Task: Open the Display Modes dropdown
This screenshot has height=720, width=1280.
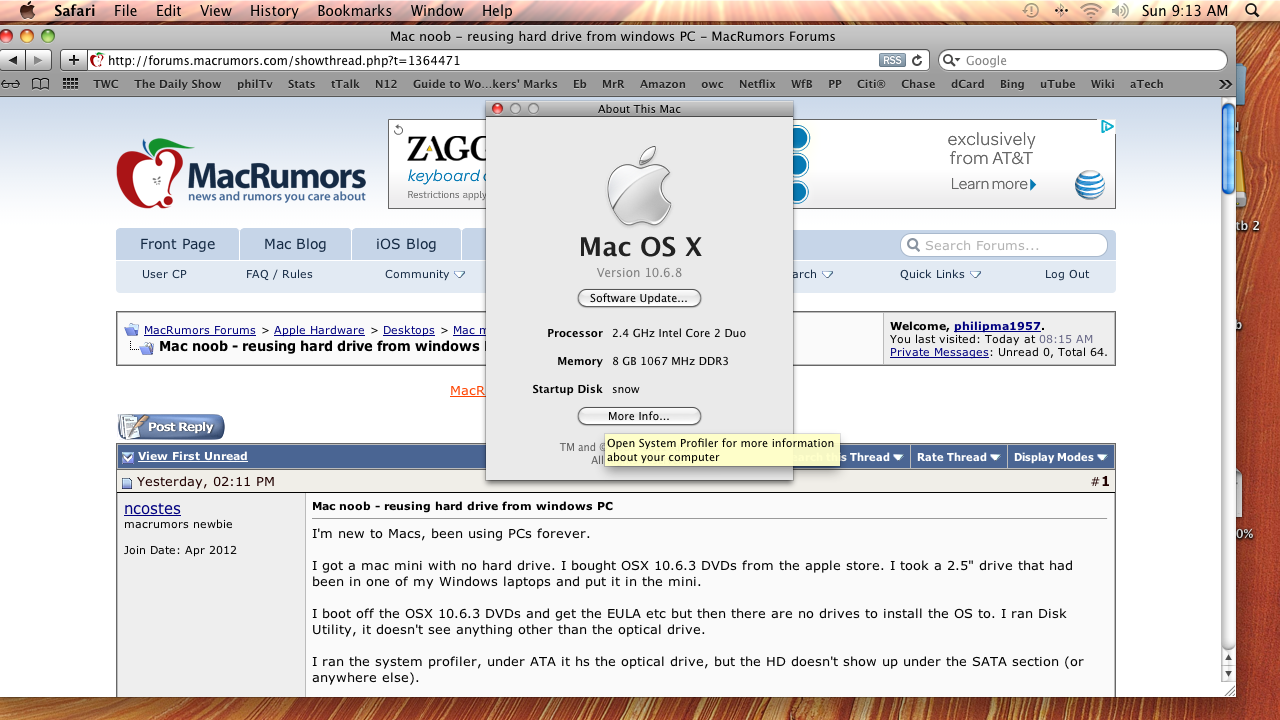Action: click(1060, 457)
